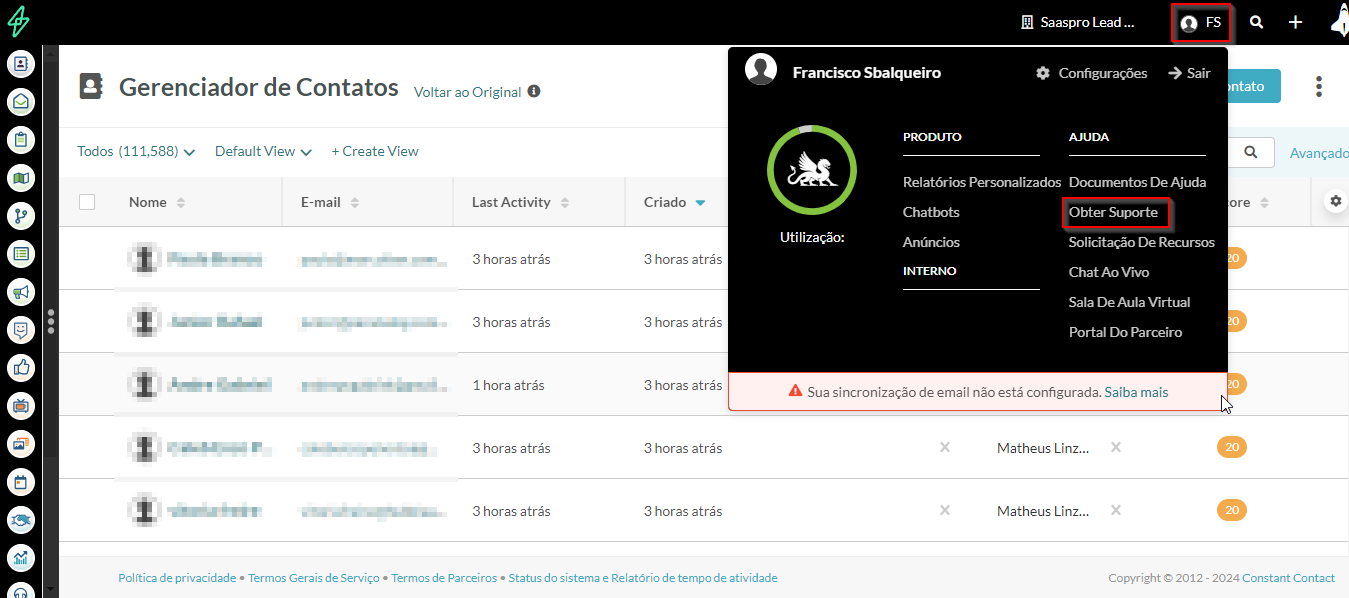This screenshot has width=1349, height=598.
Task: Click the Saiba mais link
Action: click(x=1136, y=392)
